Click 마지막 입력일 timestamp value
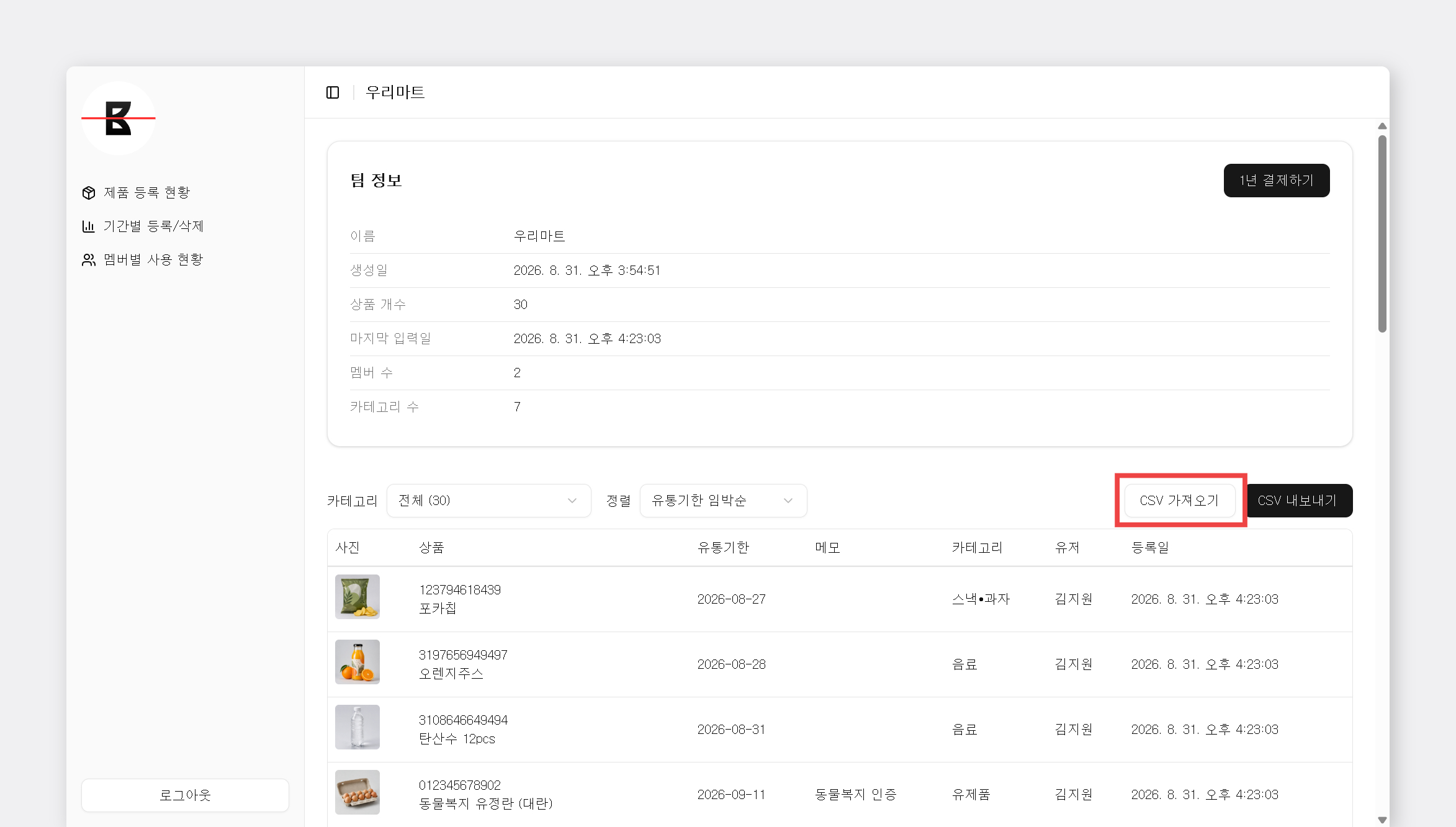Screen dimensions: 1456x827 coord(587,339)
